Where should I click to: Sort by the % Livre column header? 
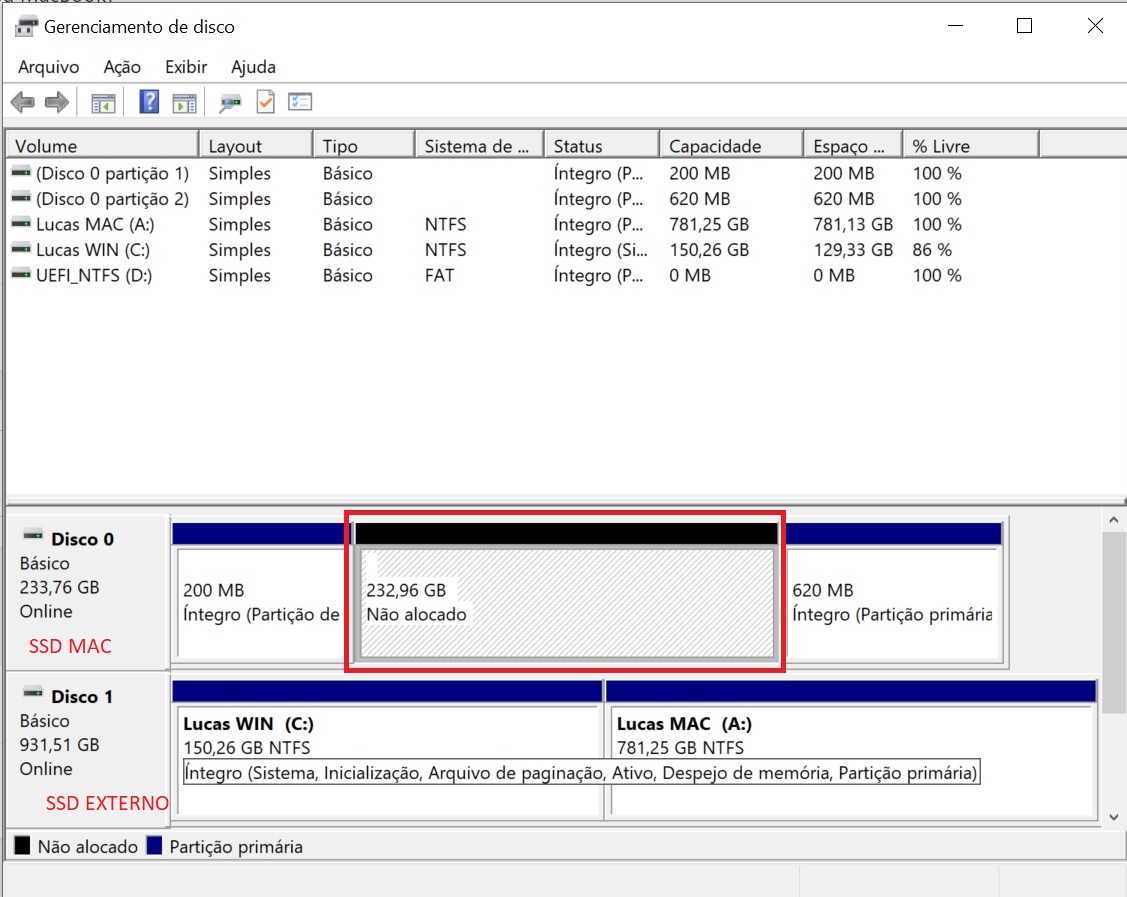pyautogui.click(x=971, y=145)
